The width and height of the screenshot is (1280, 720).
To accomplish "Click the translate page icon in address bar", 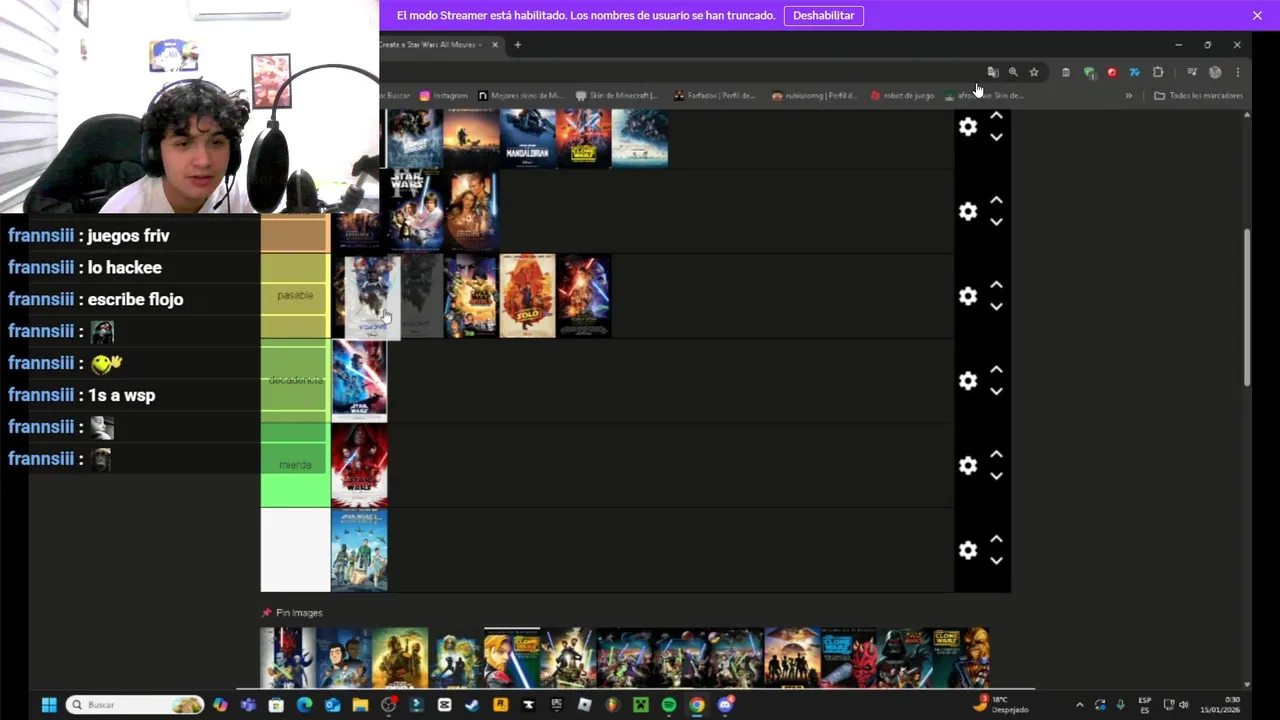I will tap(993, 72).
